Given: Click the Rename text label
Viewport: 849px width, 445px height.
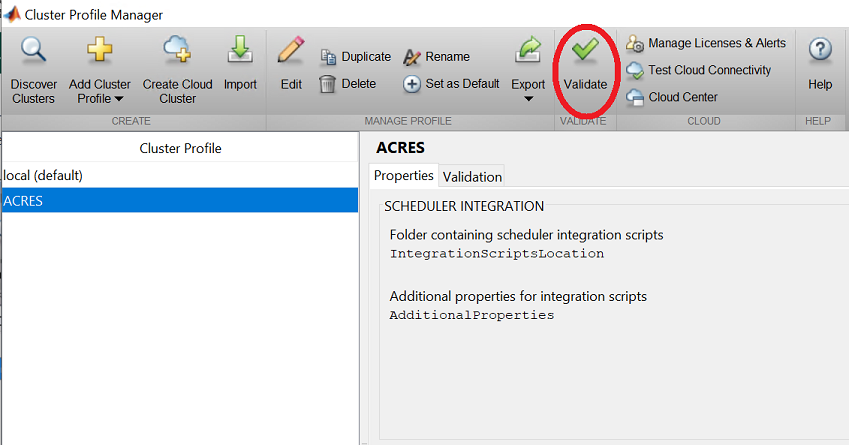Looking at the screenshot, I should [x=447, y=57].
